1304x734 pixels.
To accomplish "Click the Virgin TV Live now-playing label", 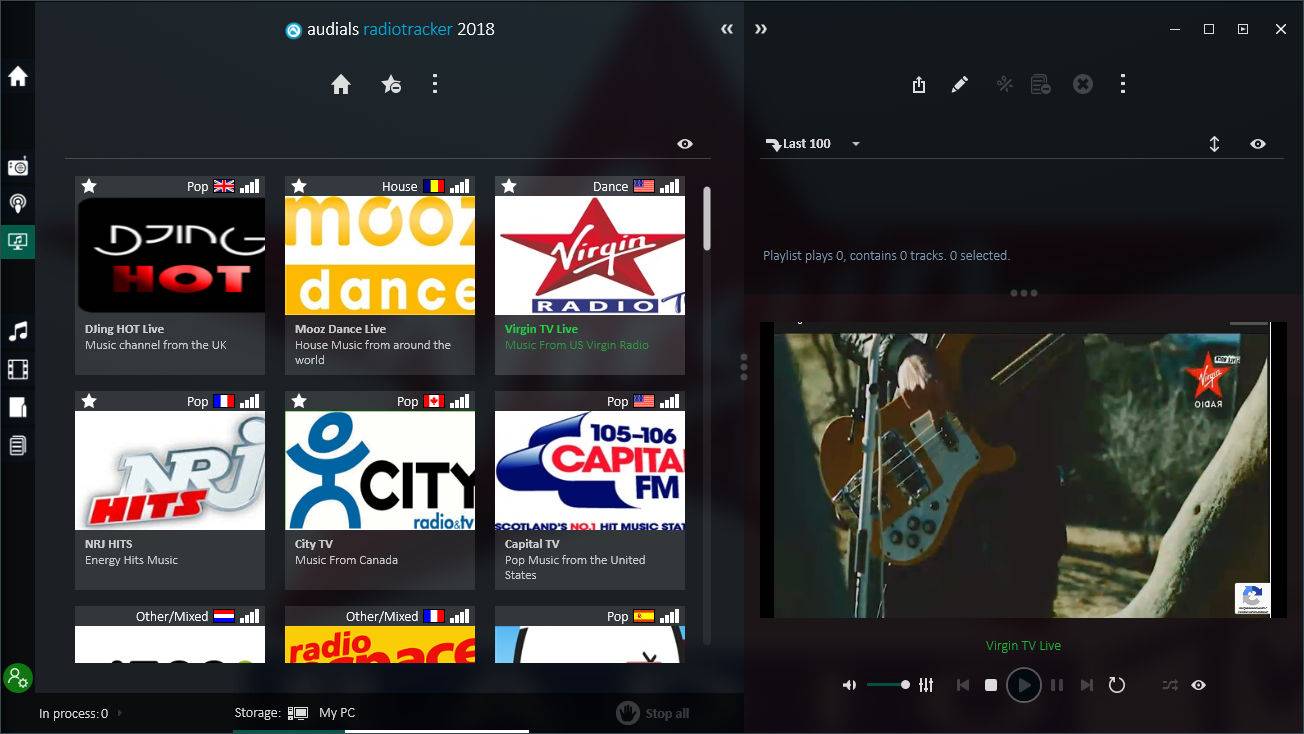I will click(x=1023, y=645).
